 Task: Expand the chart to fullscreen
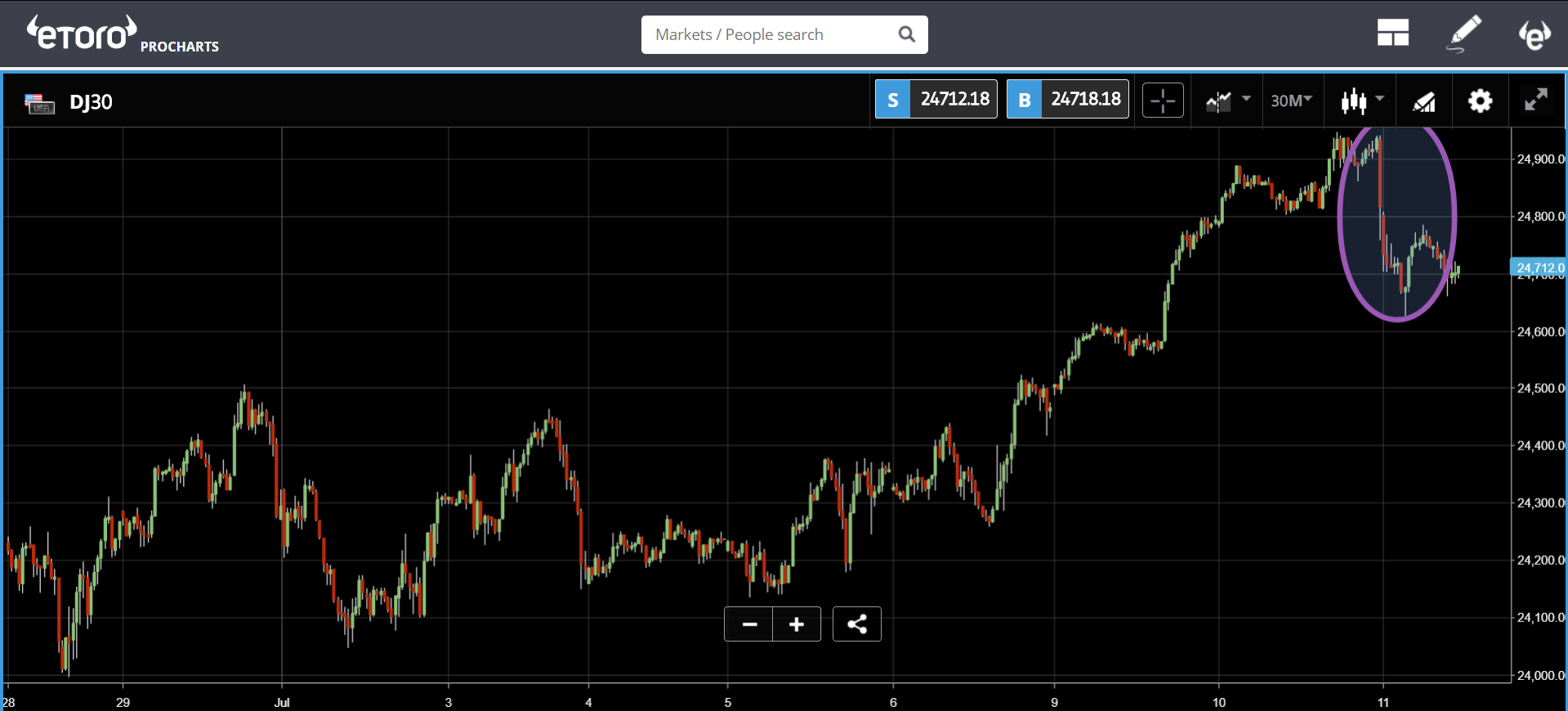(1535, 101)
